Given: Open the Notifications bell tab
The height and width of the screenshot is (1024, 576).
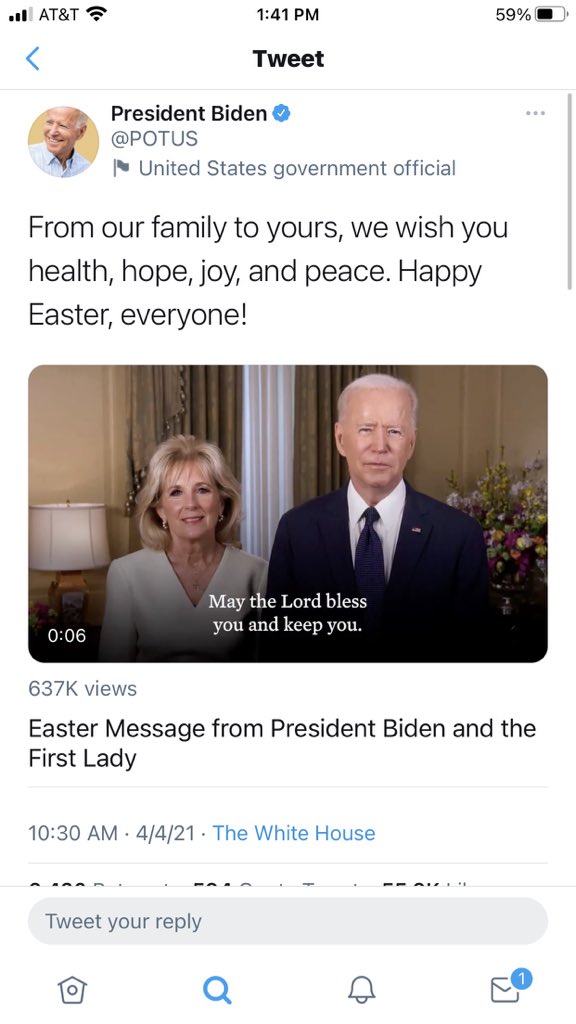Looking at the screenshot, I should [361, 990].
